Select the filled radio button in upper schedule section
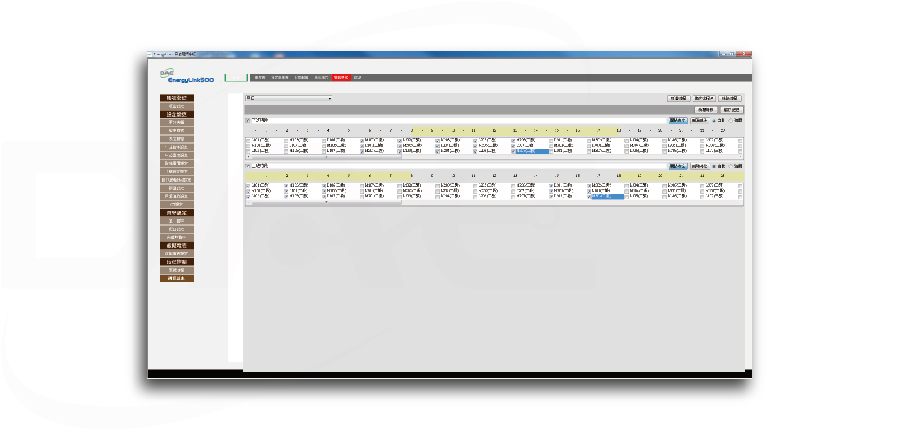 715,121
